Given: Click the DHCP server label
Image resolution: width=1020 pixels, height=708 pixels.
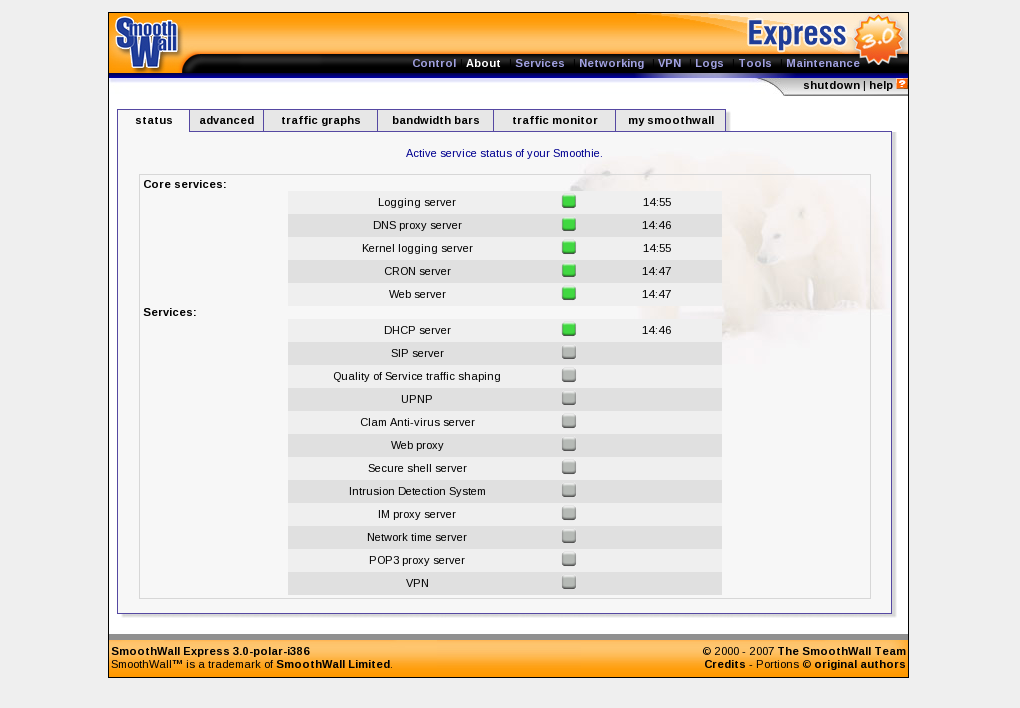Looking at the screenshot, I should (x=417, y=331).
